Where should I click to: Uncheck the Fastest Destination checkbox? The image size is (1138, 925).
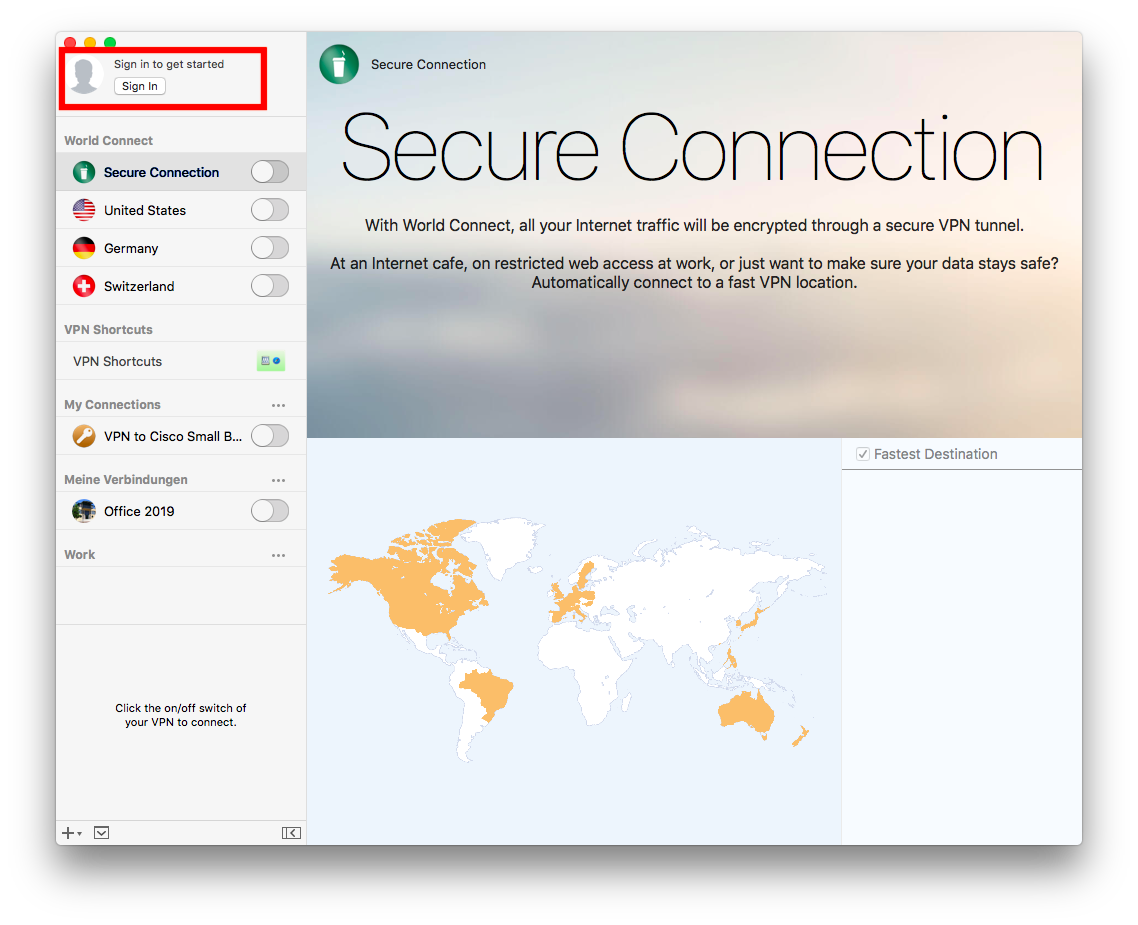pos(863,454)
